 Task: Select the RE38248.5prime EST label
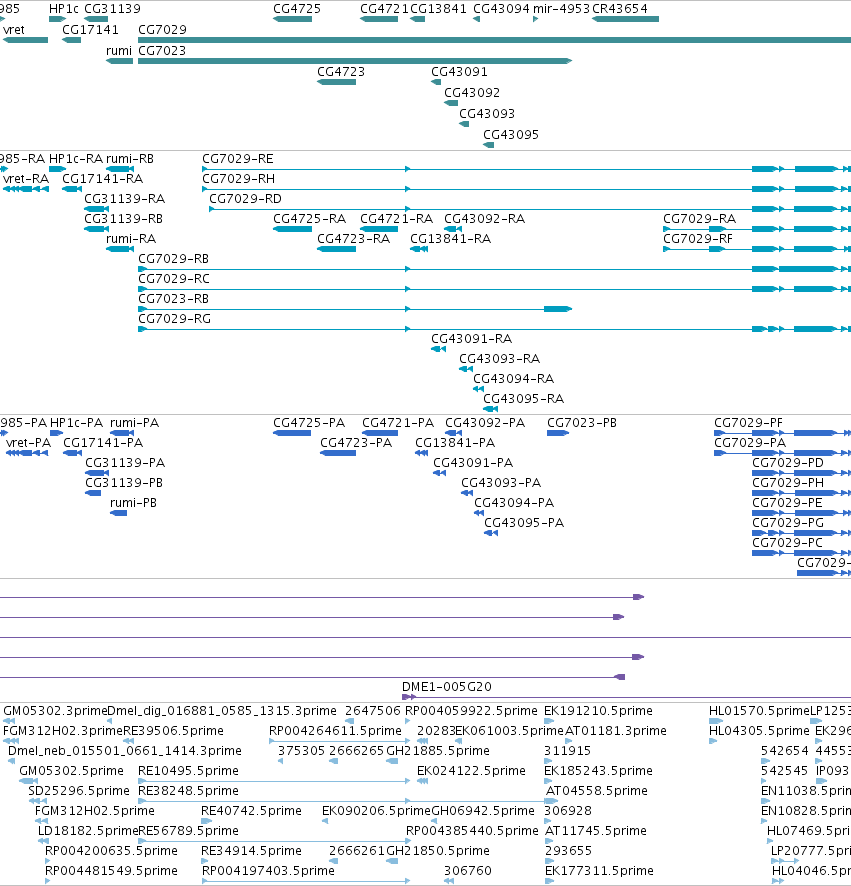(x=188, y=791)
